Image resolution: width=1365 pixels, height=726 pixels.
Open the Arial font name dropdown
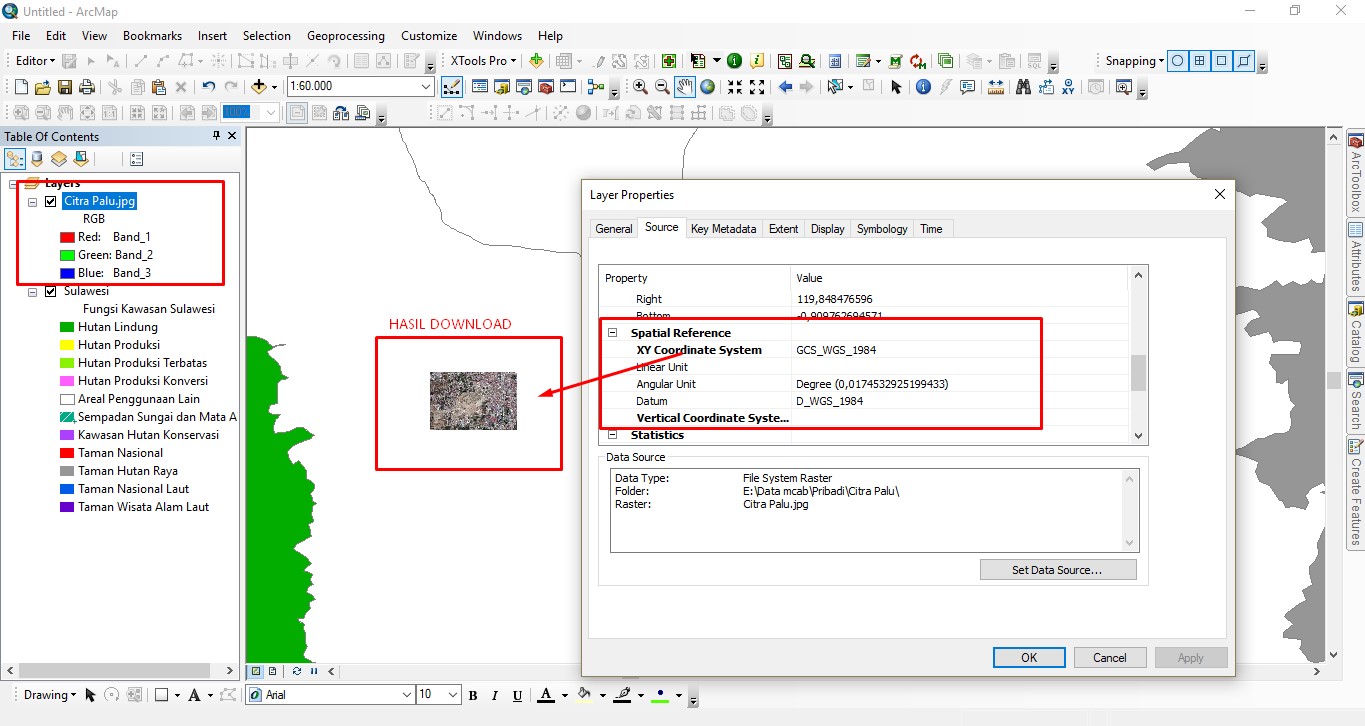(x=406, y=695)
